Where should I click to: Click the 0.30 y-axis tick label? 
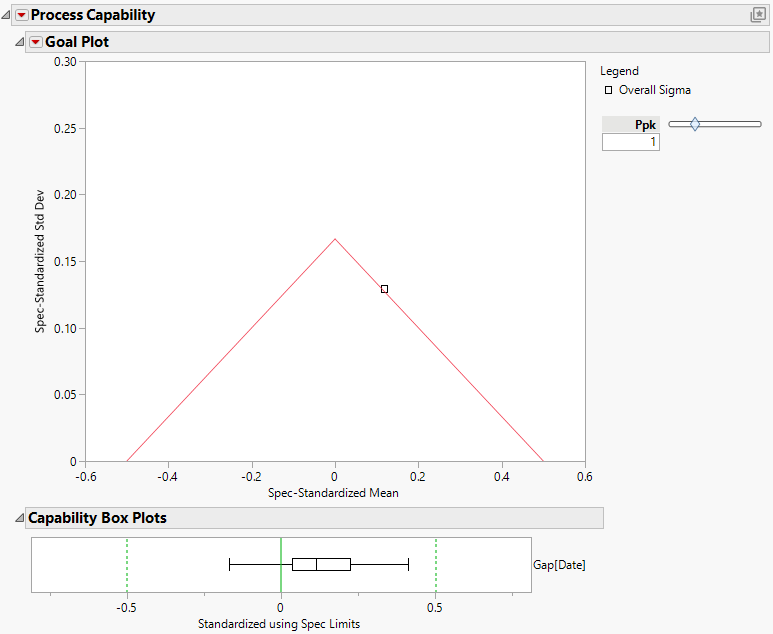[x=66, y=62]
